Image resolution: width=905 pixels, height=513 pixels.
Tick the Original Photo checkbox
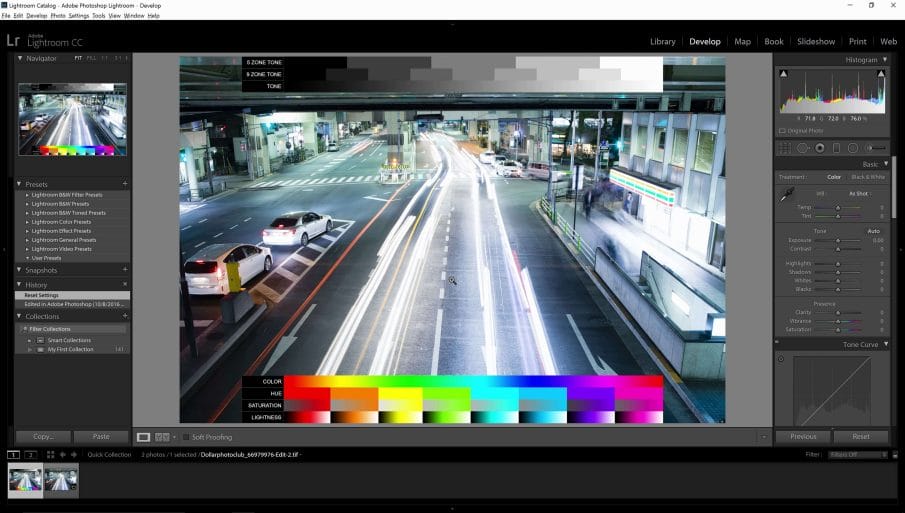782,130
